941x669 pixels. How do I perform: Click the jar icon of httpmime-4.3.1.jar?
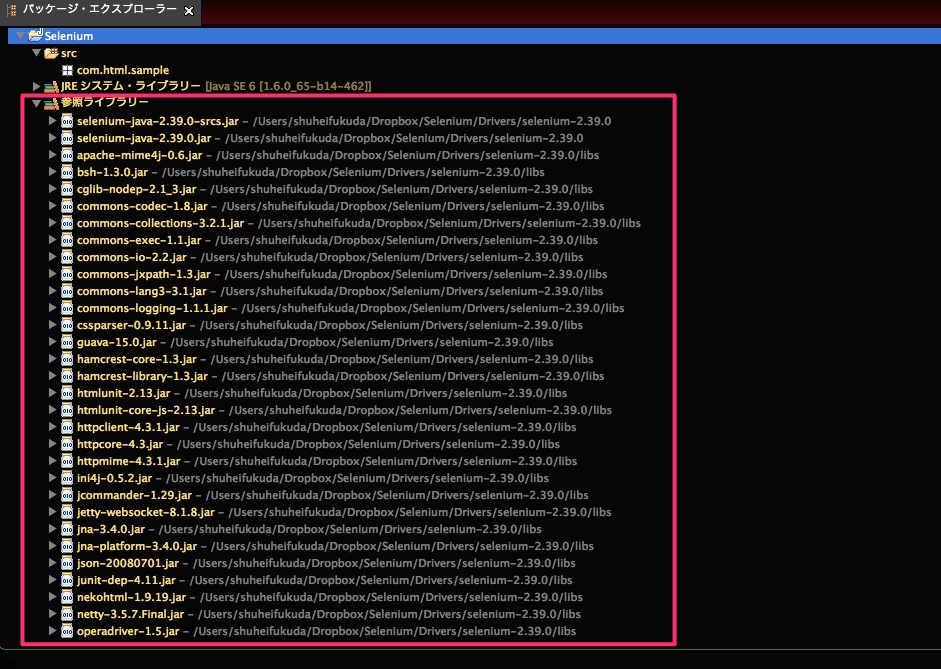click(x=67, y=461)
